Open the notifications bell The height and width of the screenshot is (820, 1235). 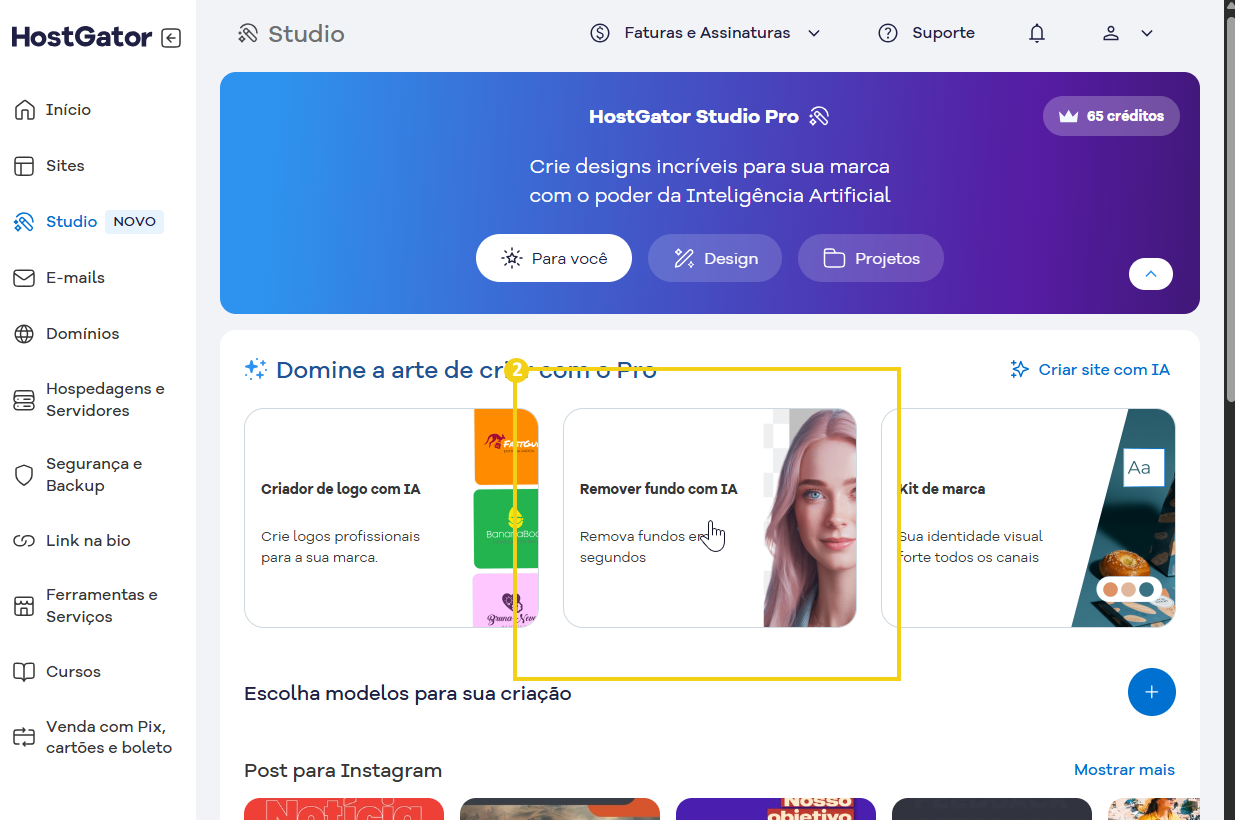pyautogui.click(x=1037, y=33)
